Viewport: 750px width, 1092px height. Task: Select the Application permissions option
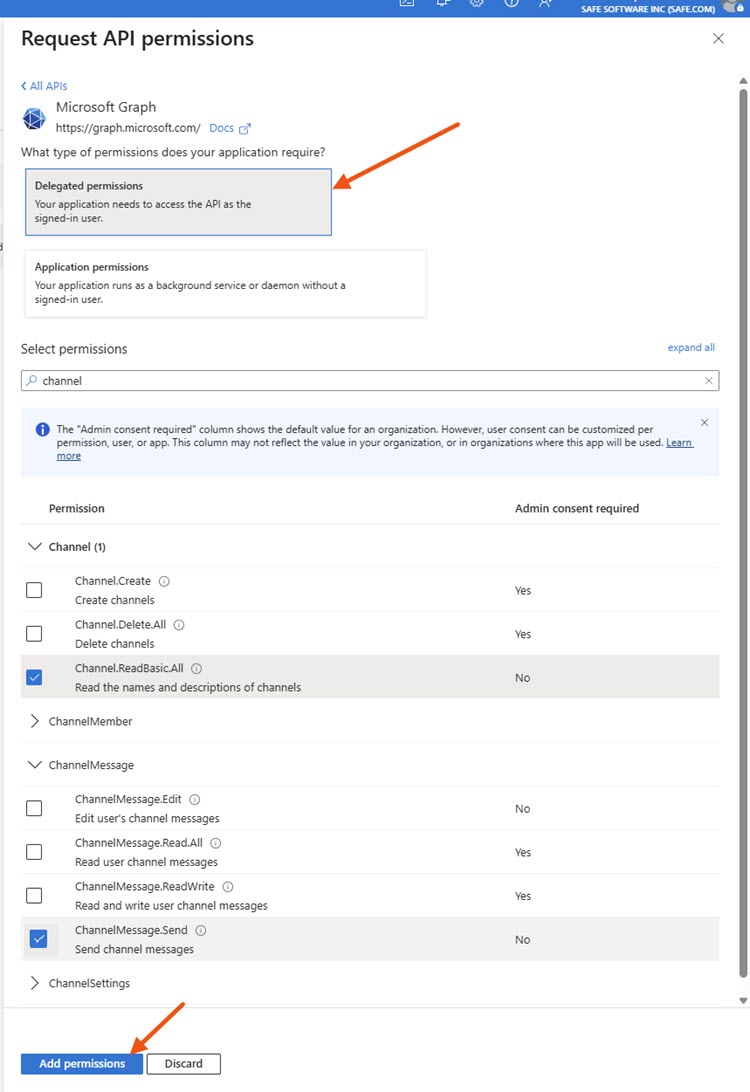point(225,283)
